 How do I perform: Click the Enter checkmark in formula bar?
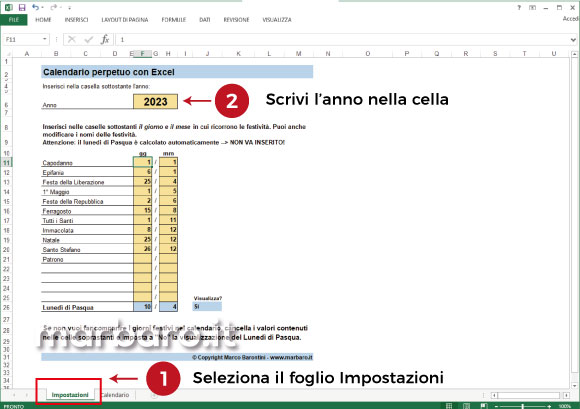point(88,39)
